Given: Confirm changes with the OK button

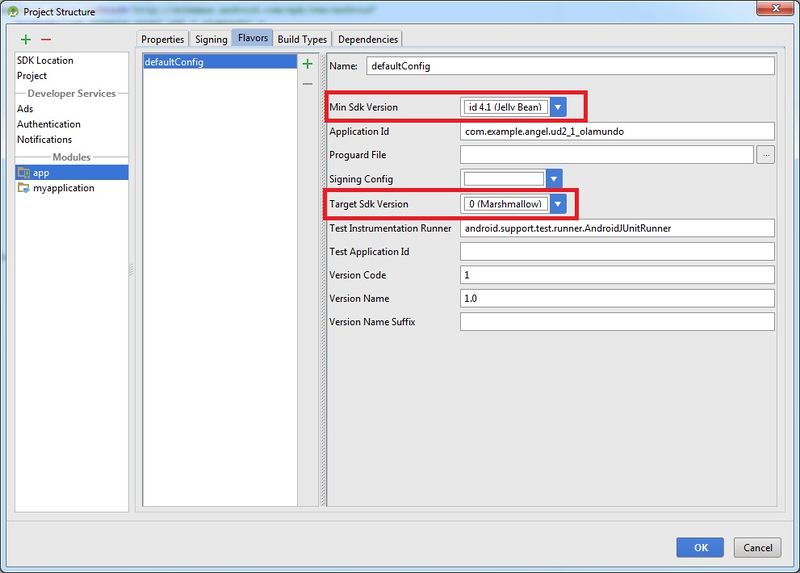Looking at the screenshot, I should coord(700,547).
